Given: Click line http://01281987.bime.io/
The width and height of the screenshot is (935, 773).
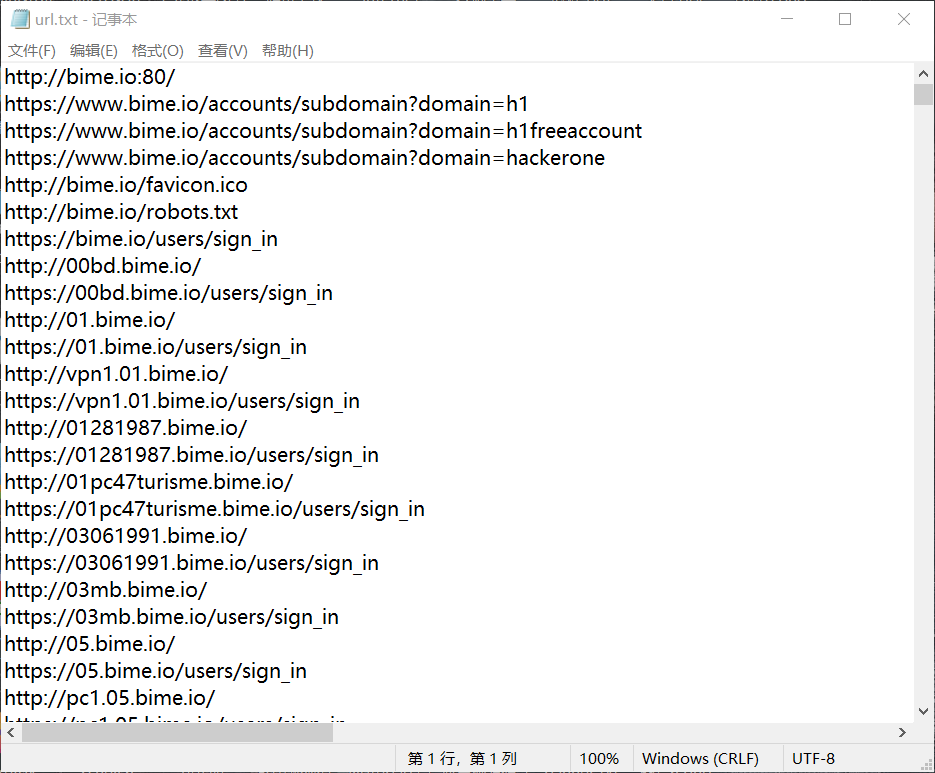Looking at the screenshot, I should pyautogui.click(x=126, y=428).
